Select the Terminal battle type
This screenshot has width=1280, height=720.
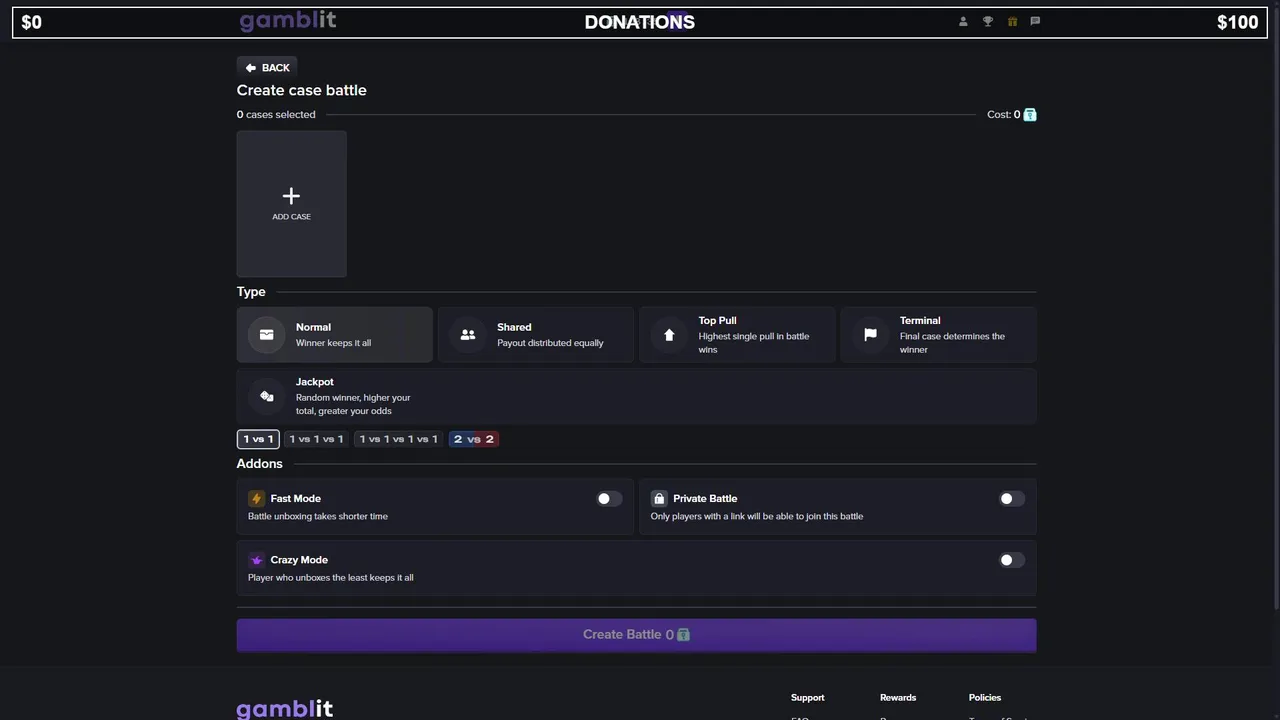click(x=938, y=335)
